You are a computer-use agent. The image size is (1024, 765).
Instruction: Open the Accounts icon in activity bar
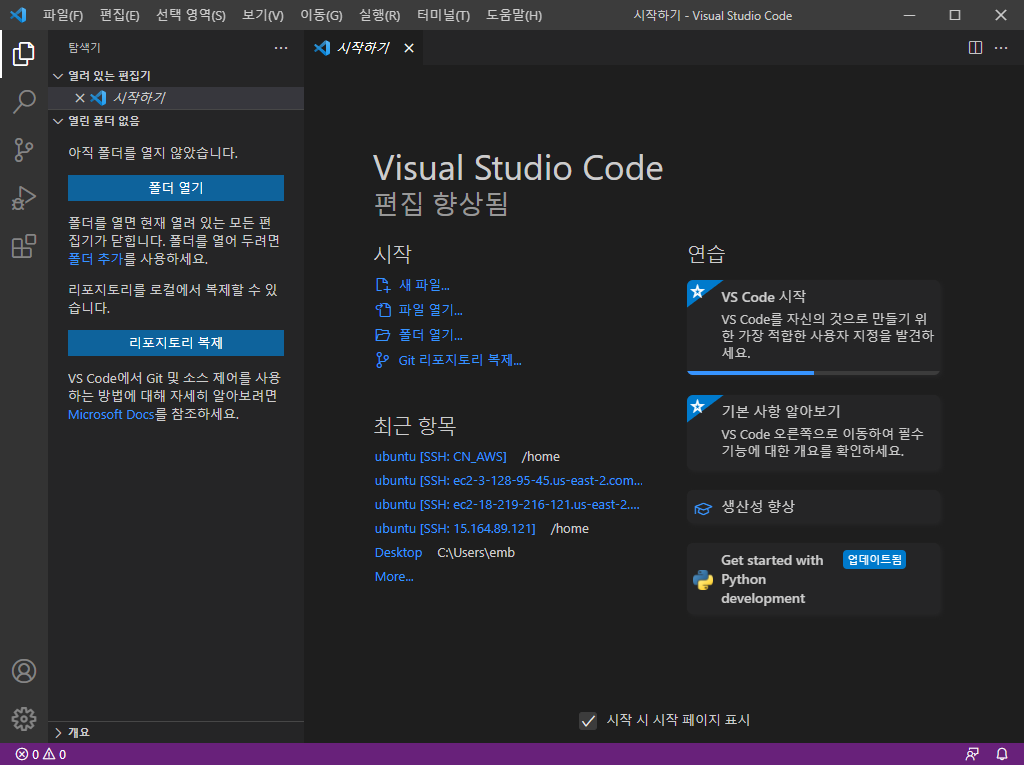(24, 671)
